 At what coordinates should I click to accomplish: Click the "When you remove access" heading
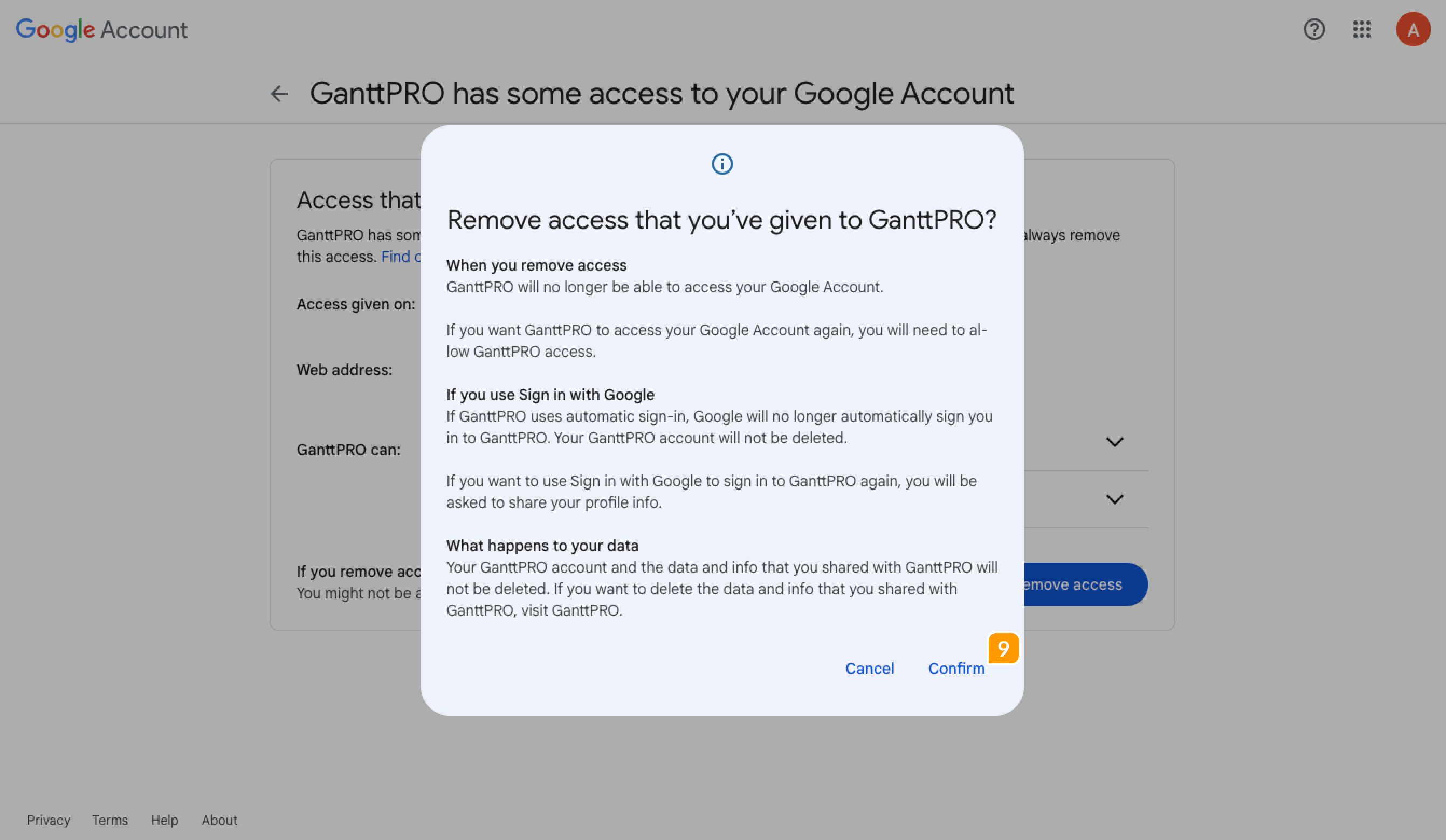point(536,265)
